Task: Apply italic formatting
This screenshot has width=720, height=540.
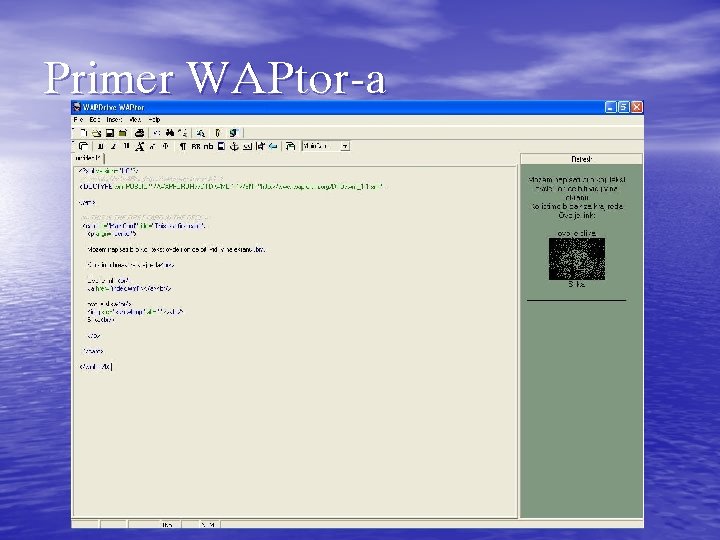Action: tap(113, 146)
